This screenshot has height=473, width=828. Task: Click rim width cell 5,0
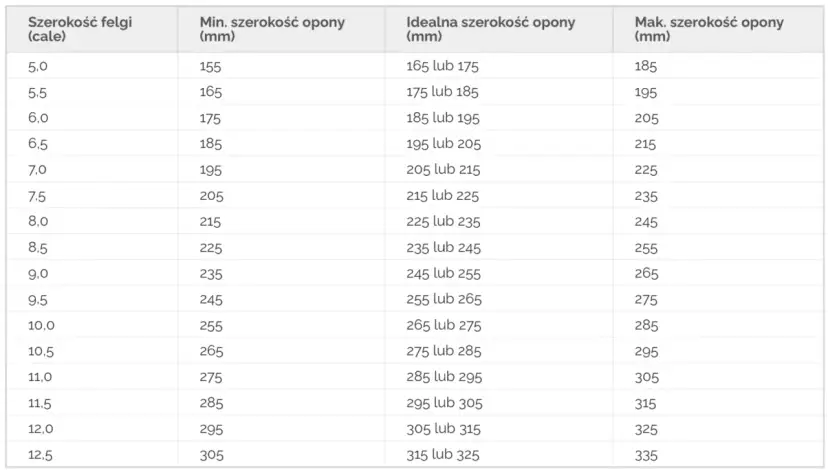coord(38,67)
